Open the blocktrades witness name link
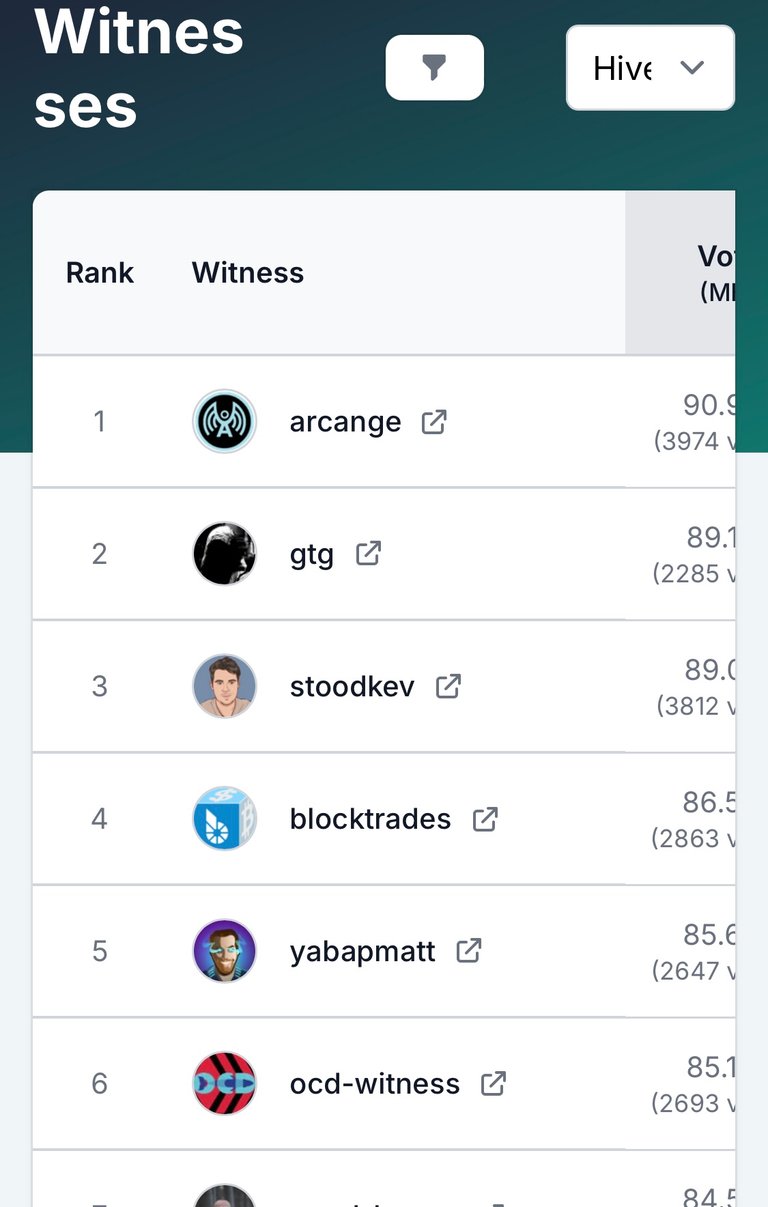Viewport: 768px width, 1207px height. (370, 819)
